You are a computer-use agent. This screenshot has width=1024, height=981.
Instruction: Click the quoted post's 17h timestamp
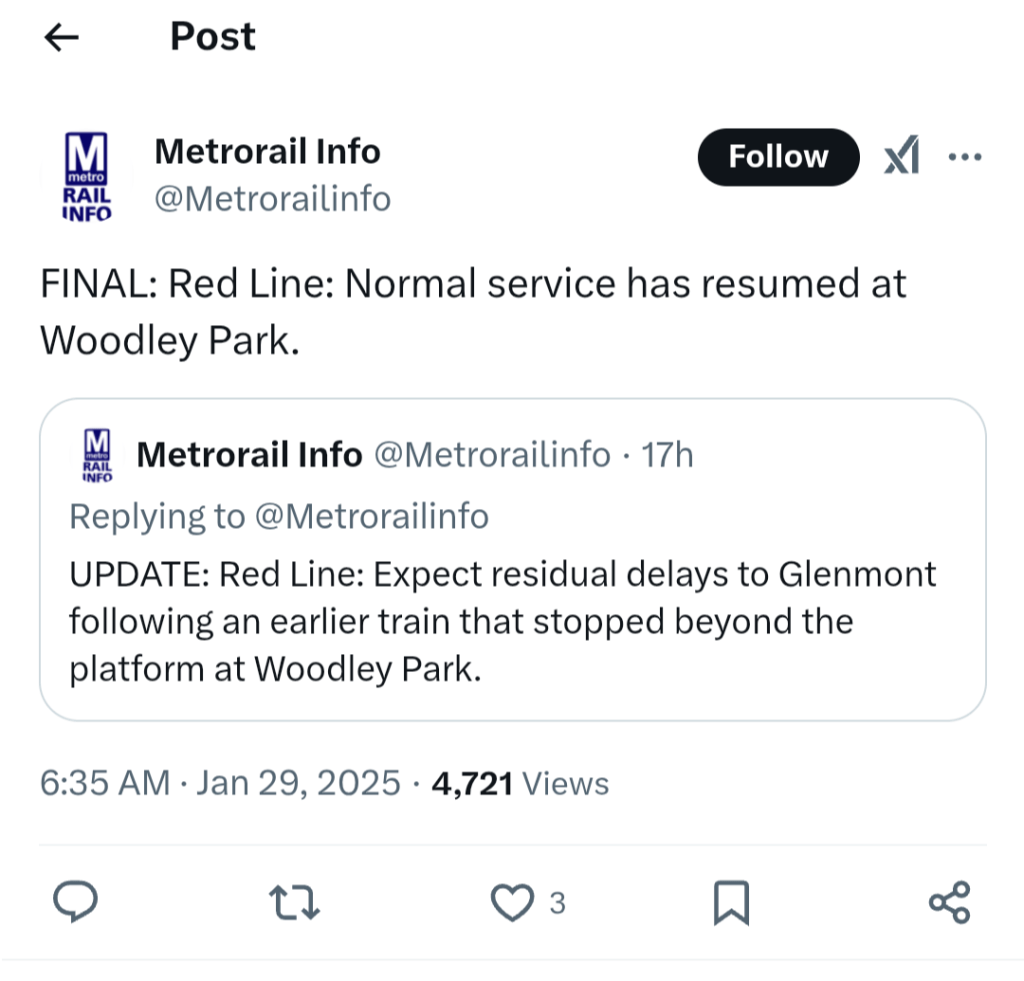(667, 456)
